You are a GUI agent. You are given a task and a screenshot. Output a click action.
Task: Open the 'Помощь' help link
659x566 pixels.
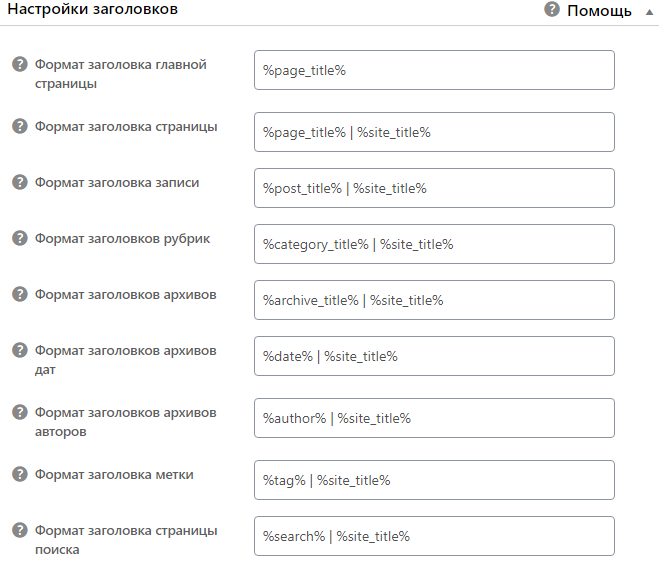click(x=599, y=11)
